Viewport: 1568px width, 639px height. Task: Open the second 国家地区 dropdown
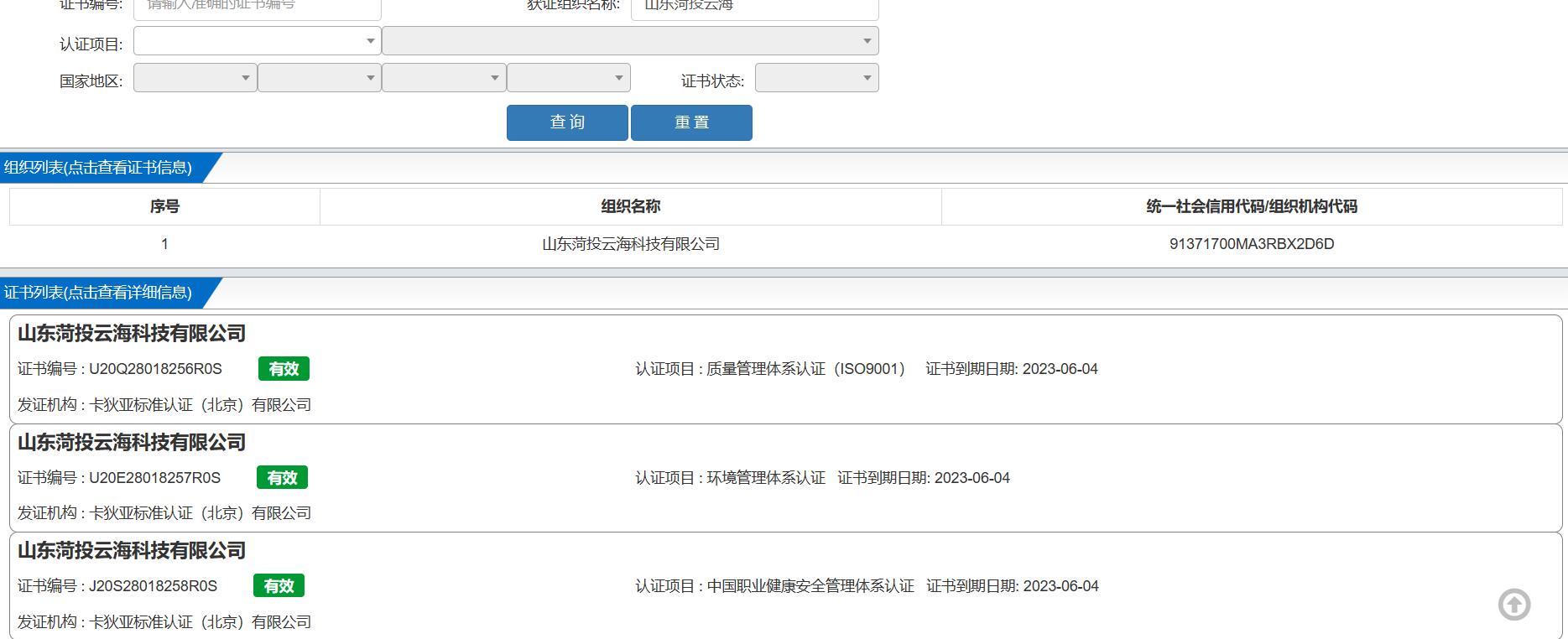[x=320, y=78]
